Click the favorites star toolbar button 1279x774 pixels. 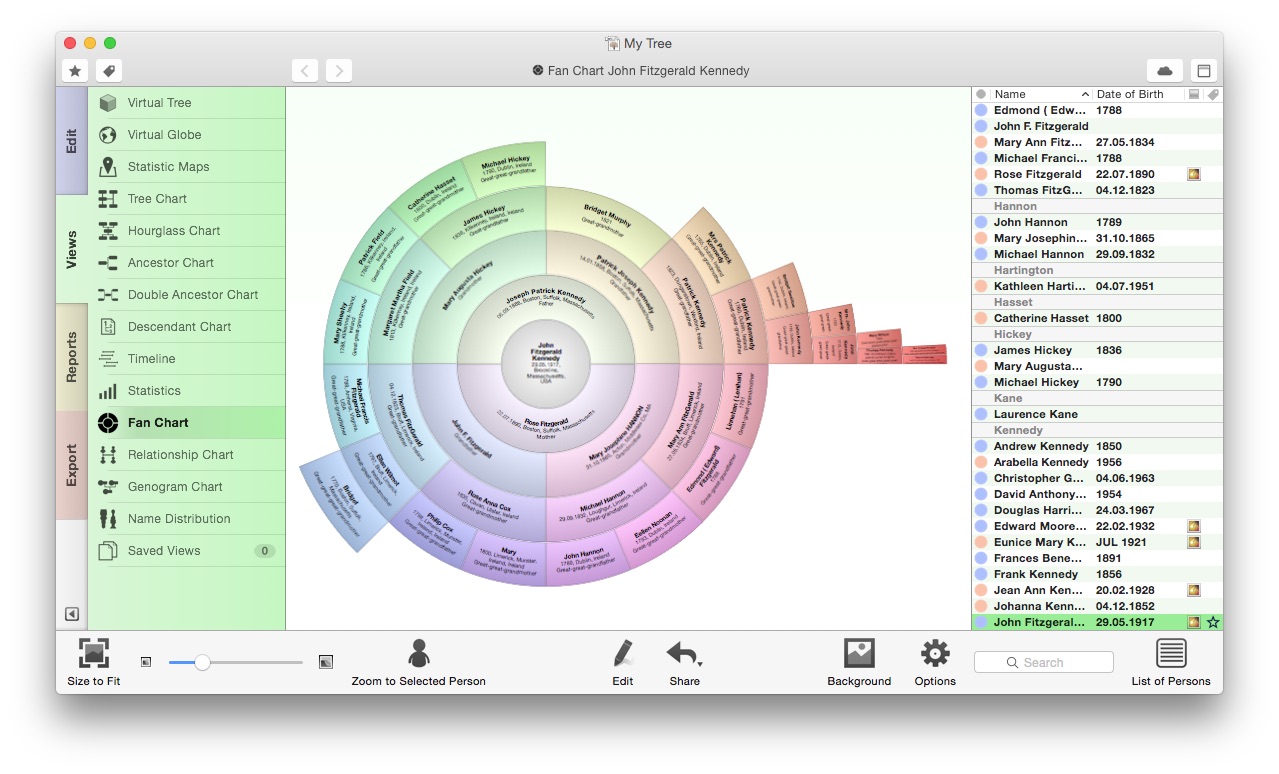[75, 71]
